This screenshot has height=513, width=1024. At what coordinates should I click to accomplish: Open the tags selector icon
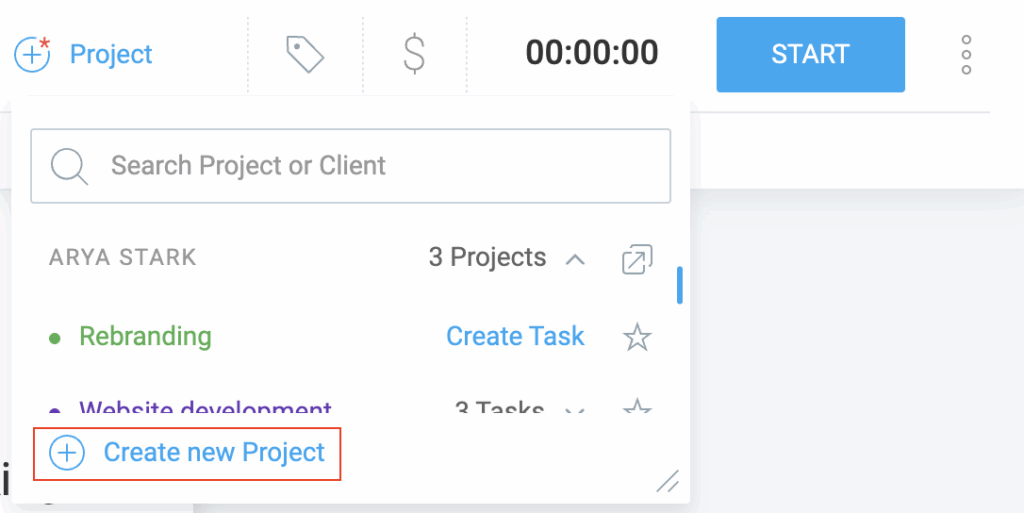[305, 54]
